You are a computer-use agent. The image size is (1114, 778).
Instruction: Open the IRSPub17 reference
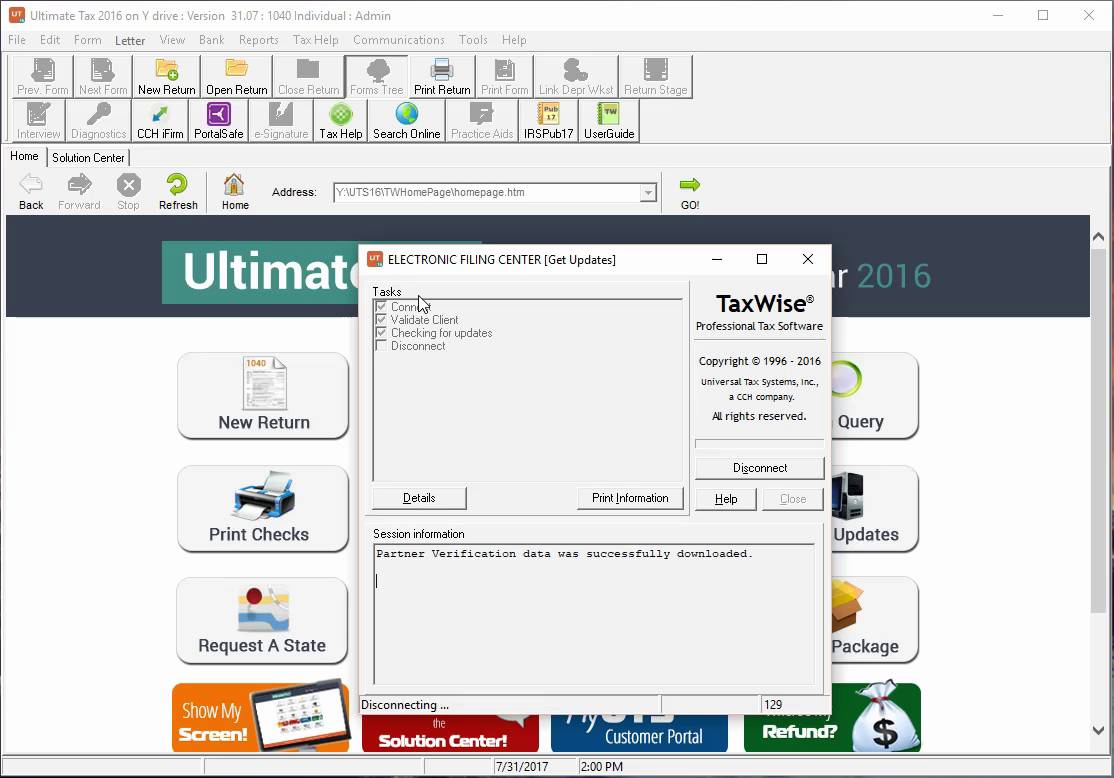548,121
